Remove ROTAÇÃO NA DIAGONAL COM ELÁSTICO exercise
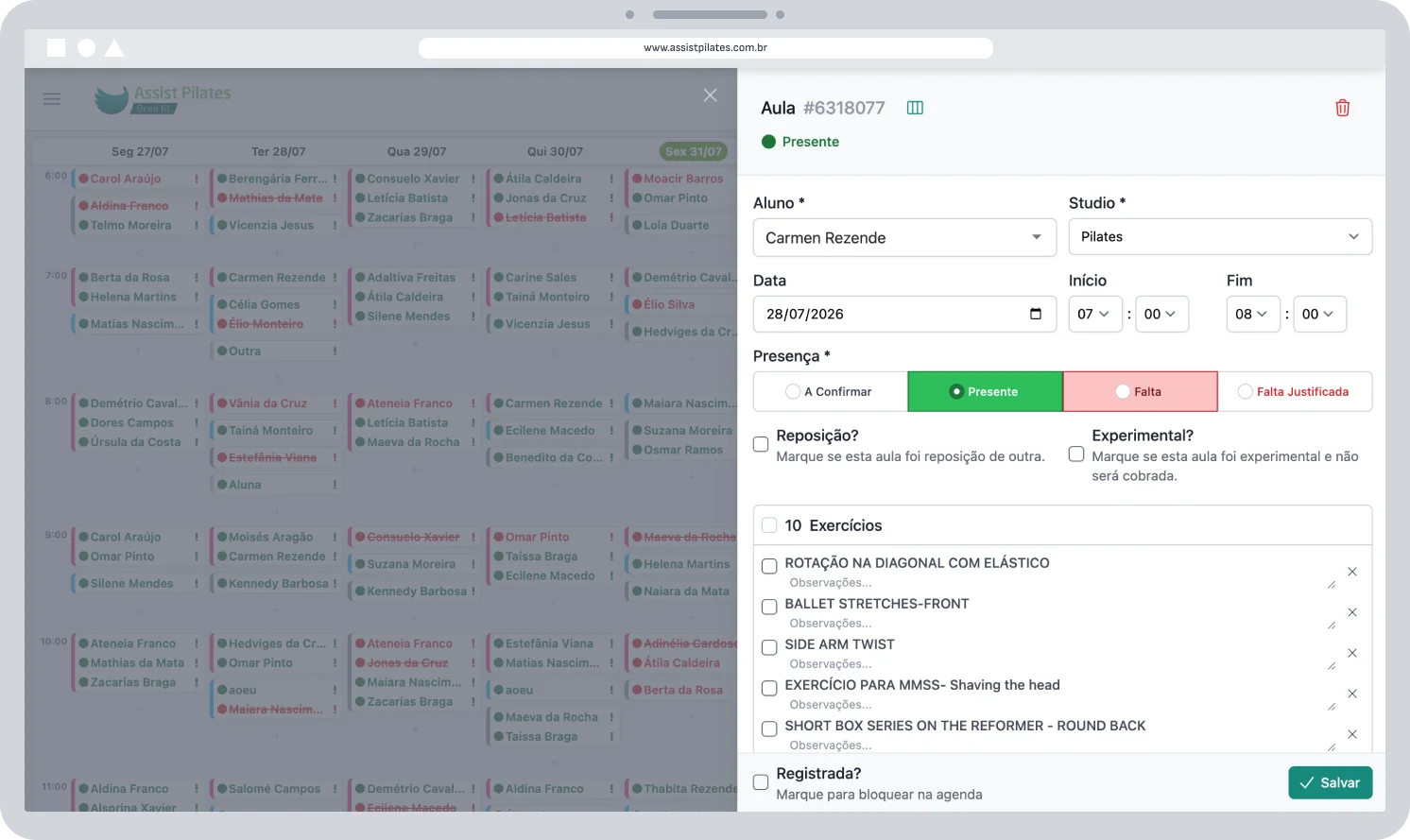This screenshot has width=1410, height=840. point(1352,572)
